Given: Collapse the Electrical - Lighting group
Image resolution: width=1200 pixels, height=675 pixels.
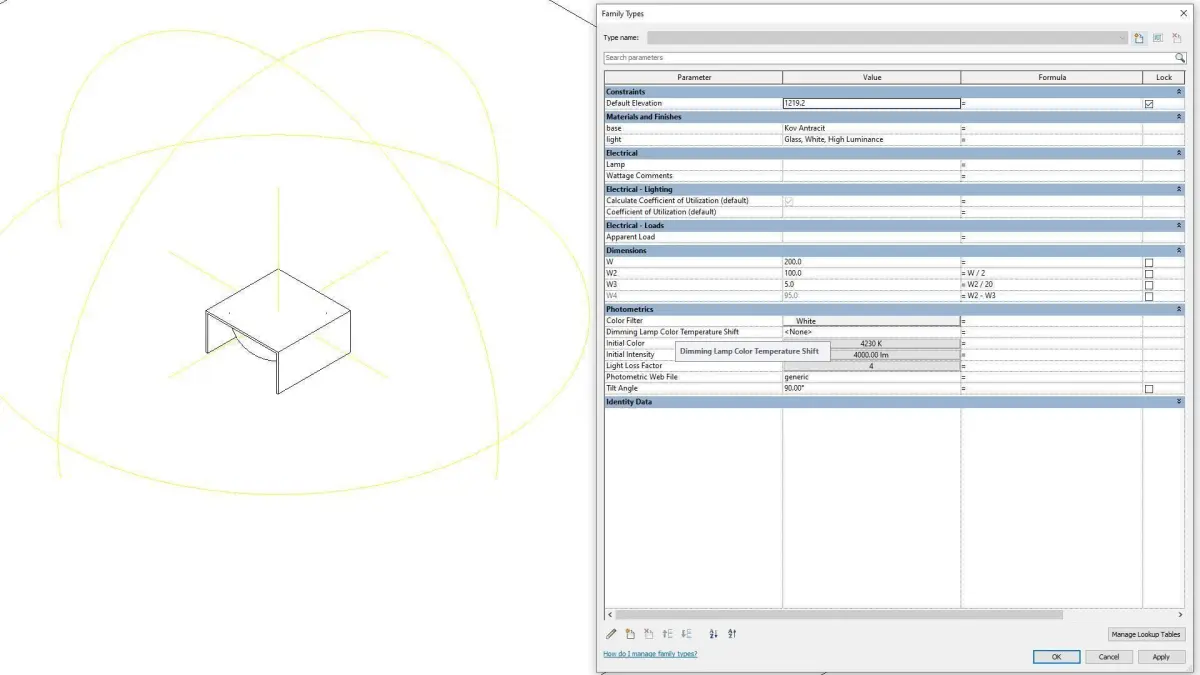Looking at the screenshot, I should 1179,189.
